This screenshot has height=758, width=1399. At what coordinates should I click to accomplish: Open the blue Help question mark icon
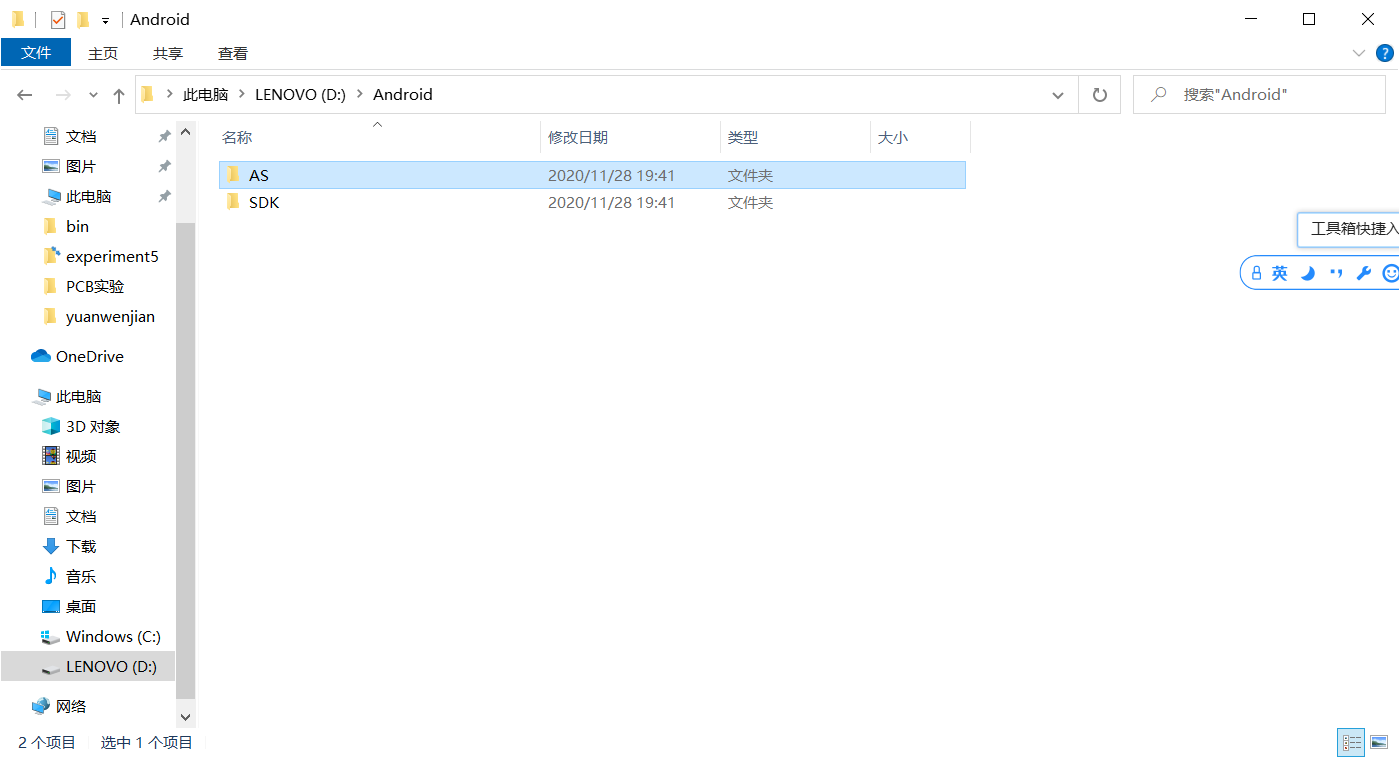pos(1385,53)
